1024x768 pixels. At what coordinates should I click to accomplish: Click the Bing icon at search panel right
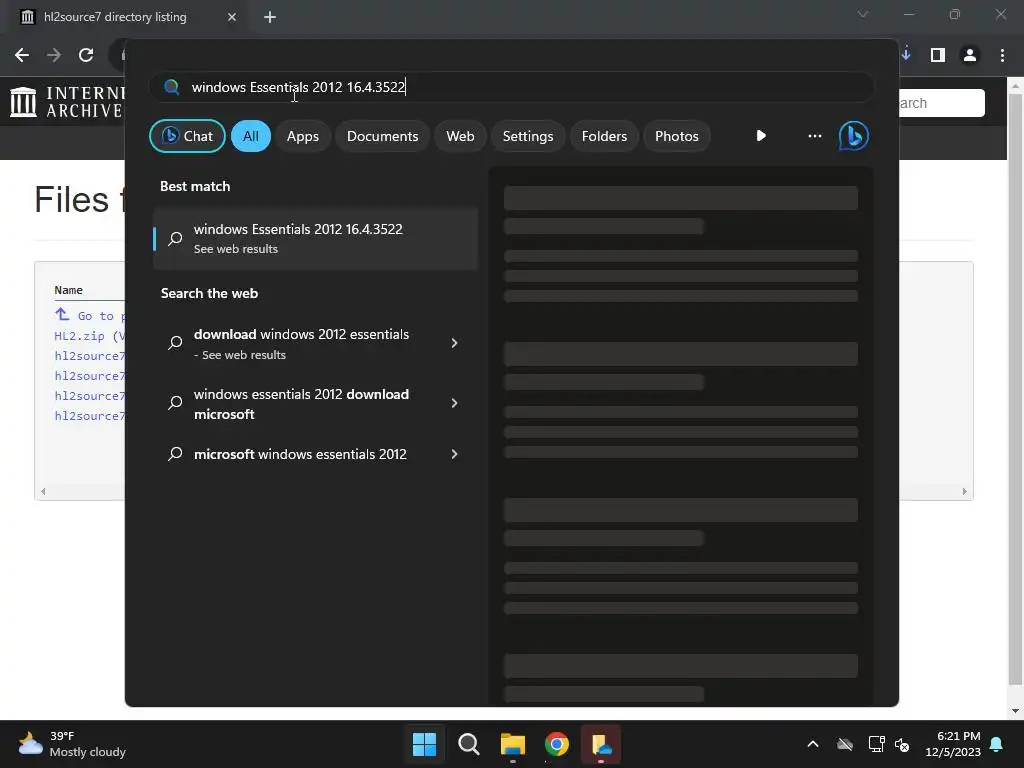pos(854,136)
